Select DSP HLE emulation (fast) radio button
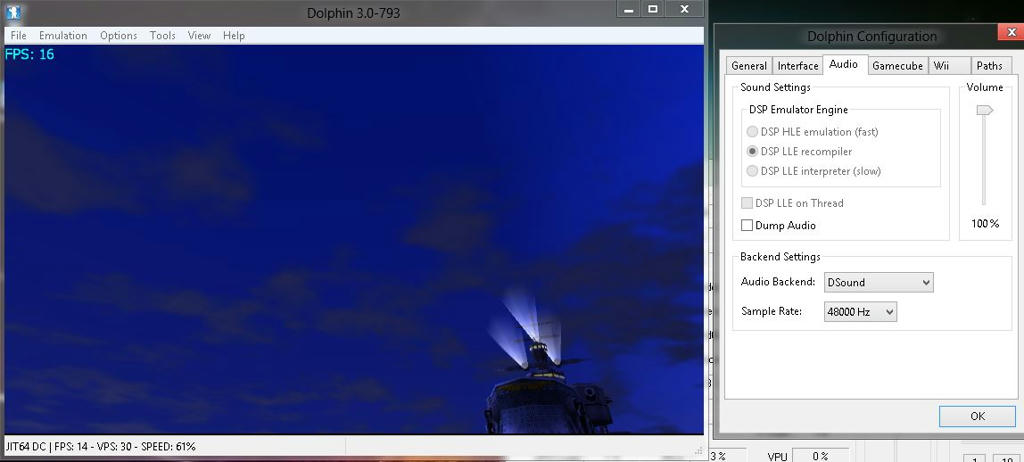 [812, 131]
